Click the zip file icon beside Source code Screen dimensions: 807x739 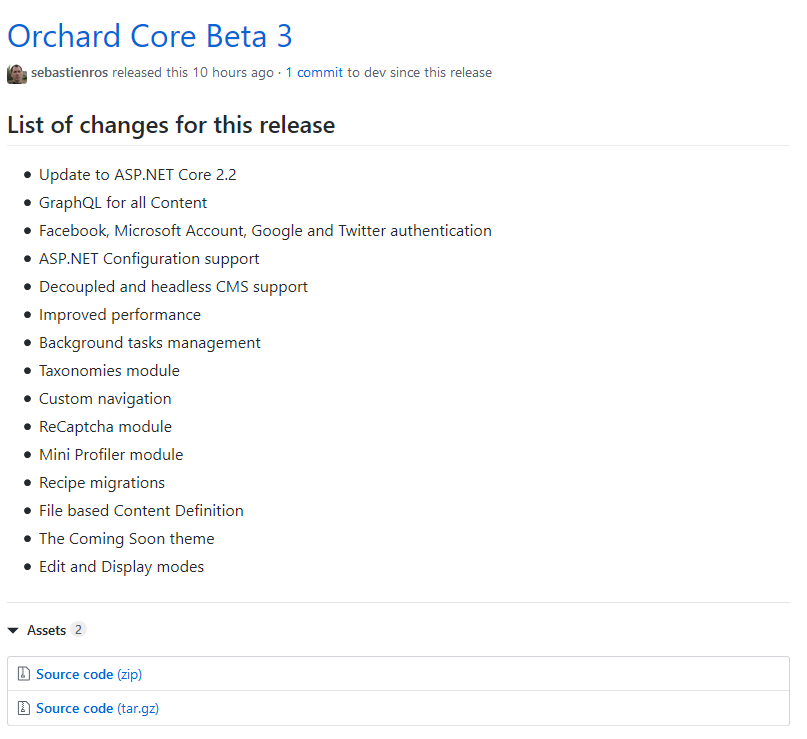[x=24, y=674]
